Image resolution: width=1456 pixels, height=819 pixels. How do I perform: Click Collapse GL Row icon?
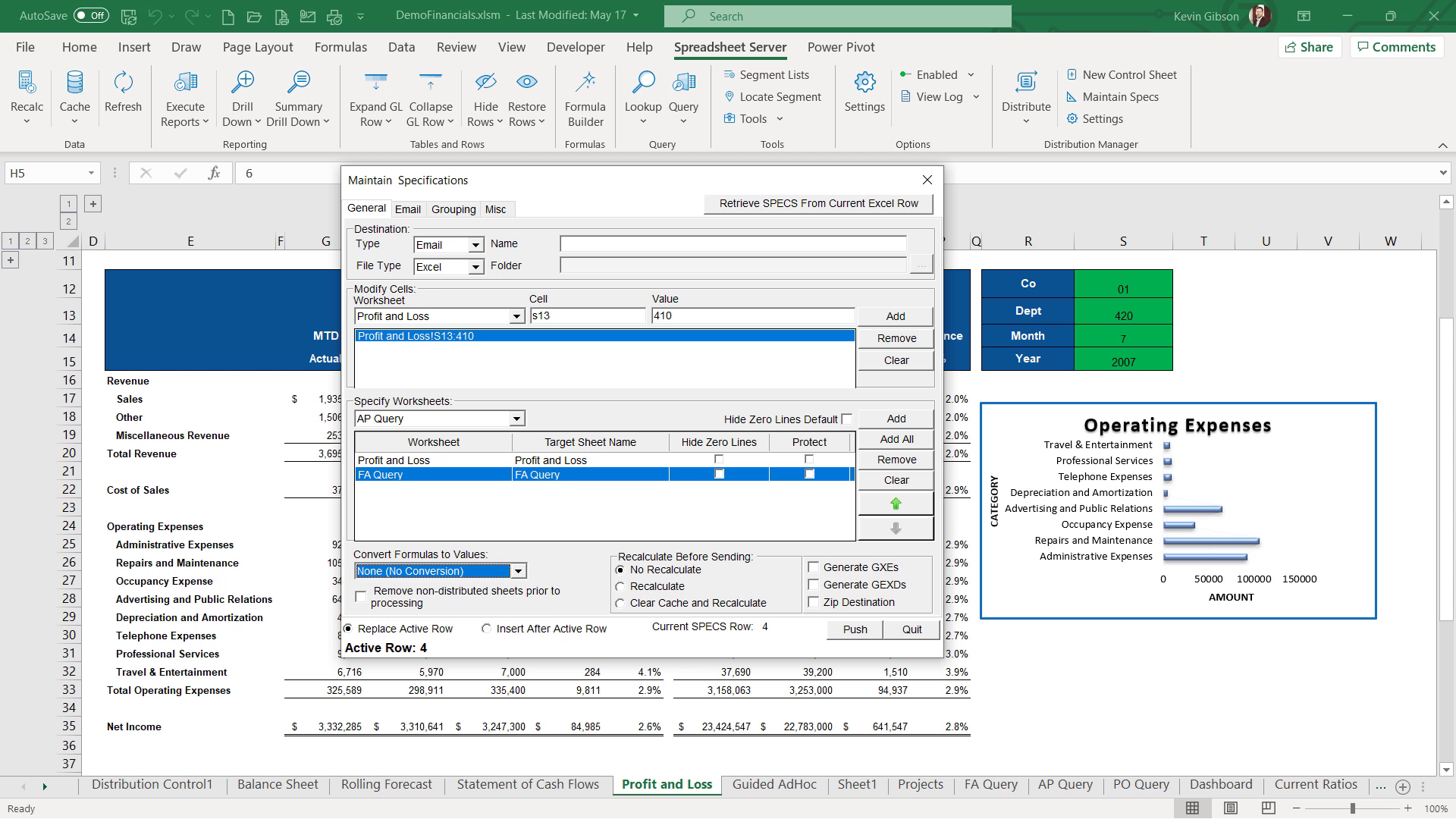(x=431, y=82)
